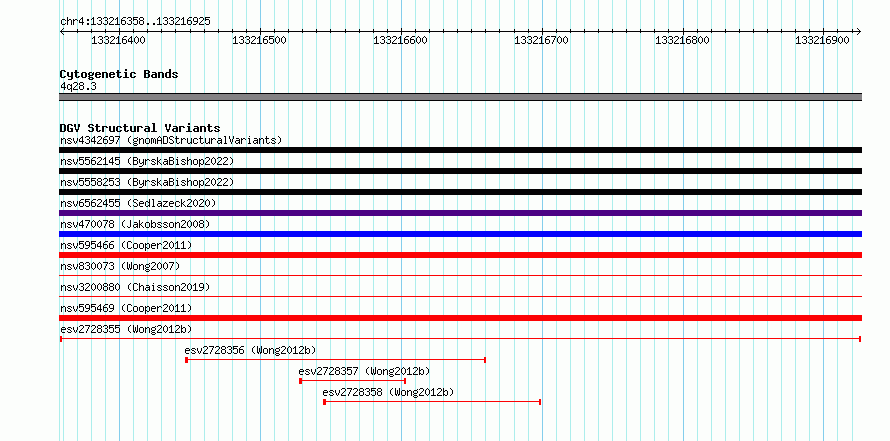Image resolution: width=890 pixels, height=441 pixels.
Task: Click the Cytogenetic Bands track title
Action: click(119, 74)
